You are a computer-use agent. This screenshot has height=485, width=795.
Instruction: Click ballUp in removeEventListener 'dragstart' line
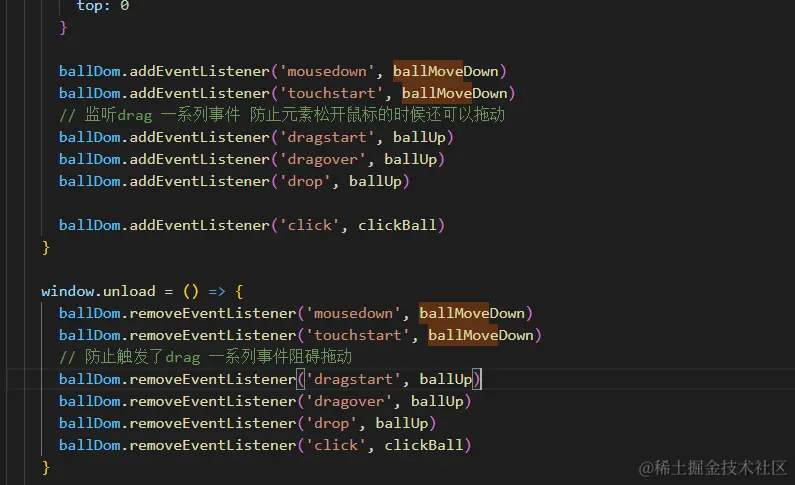pos(446,379)
